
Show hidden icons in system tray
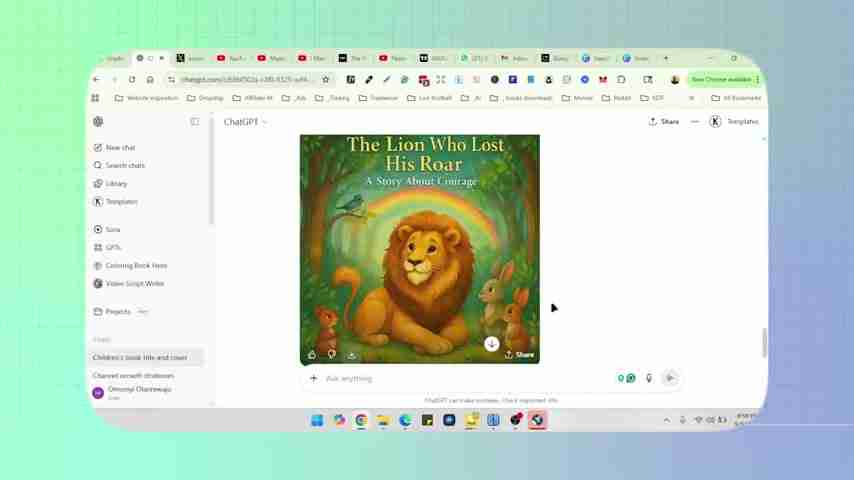(667, 420)
